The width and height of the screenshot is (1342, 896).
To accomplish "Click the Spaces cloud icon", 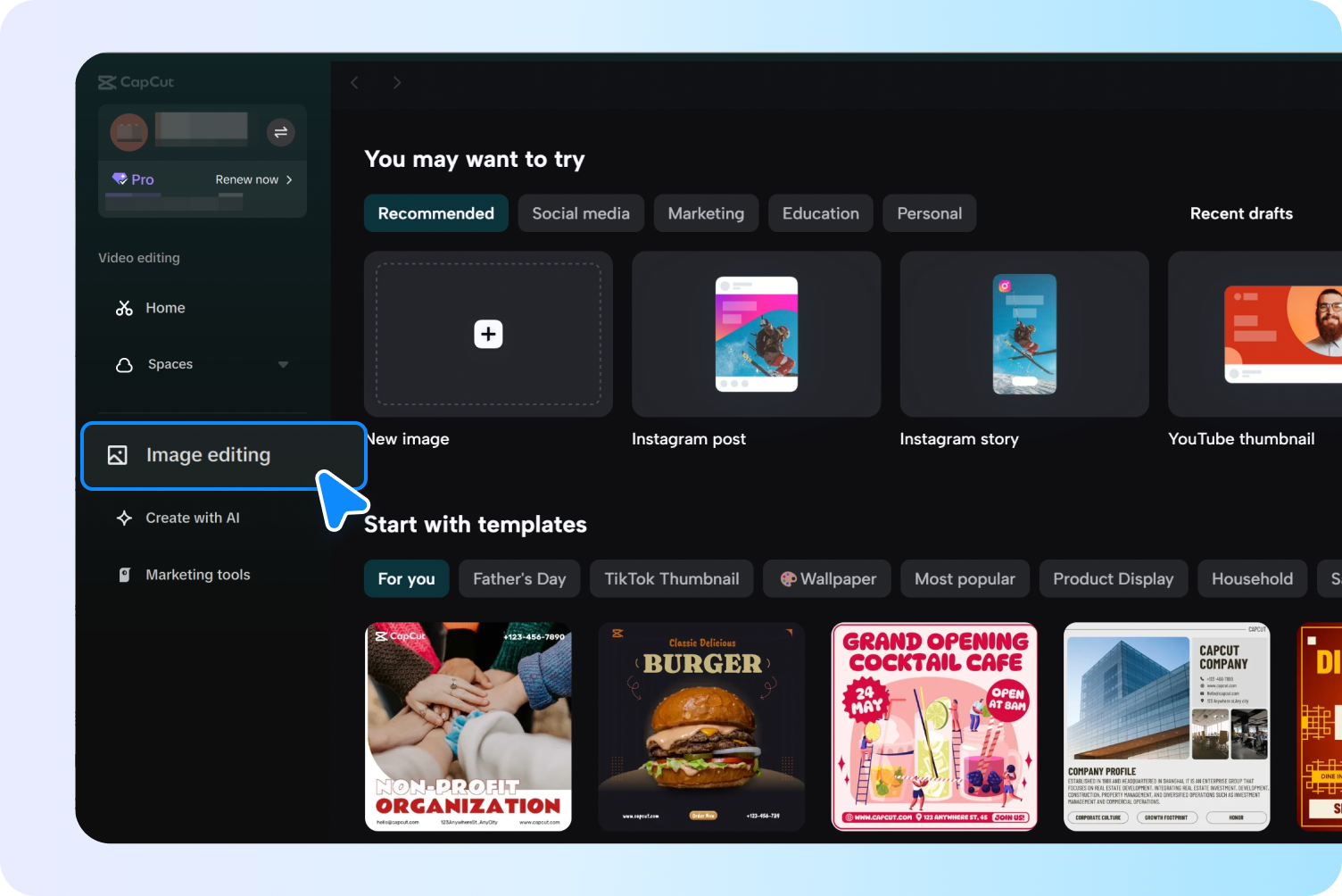I will (x=124, y=364).
